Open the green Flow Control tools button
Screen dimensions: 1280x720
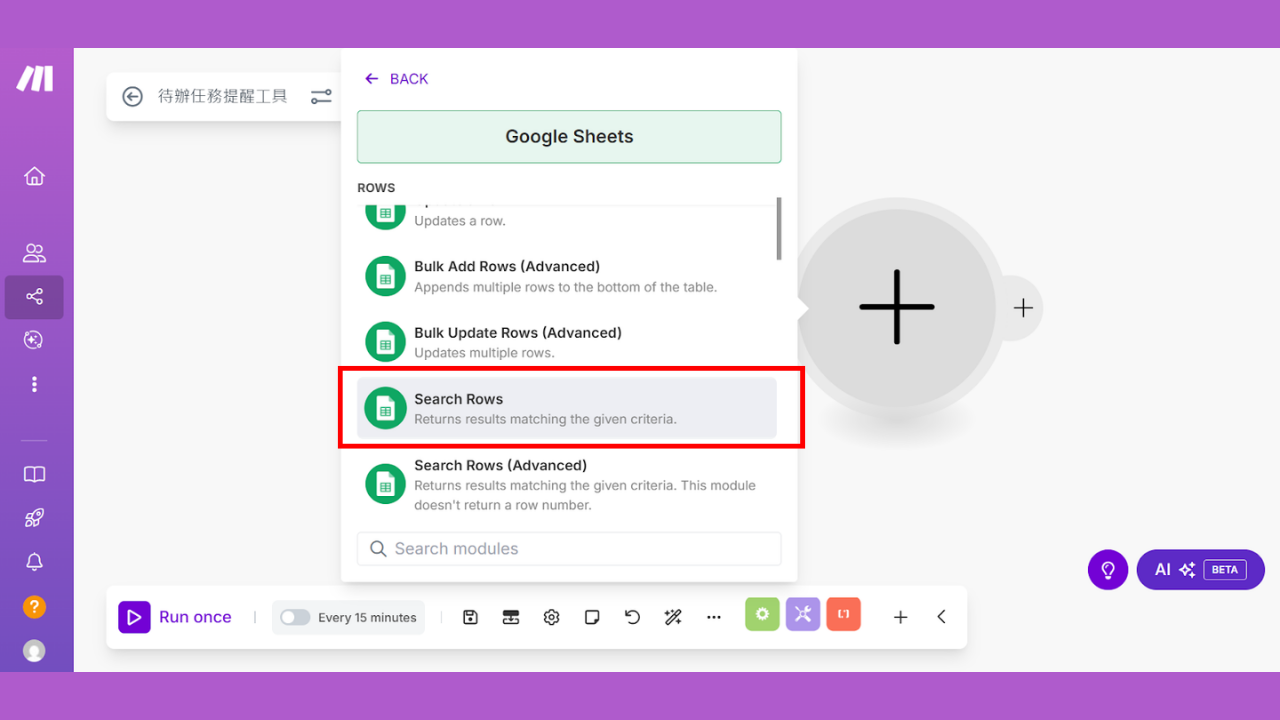[x=762, y=614]
